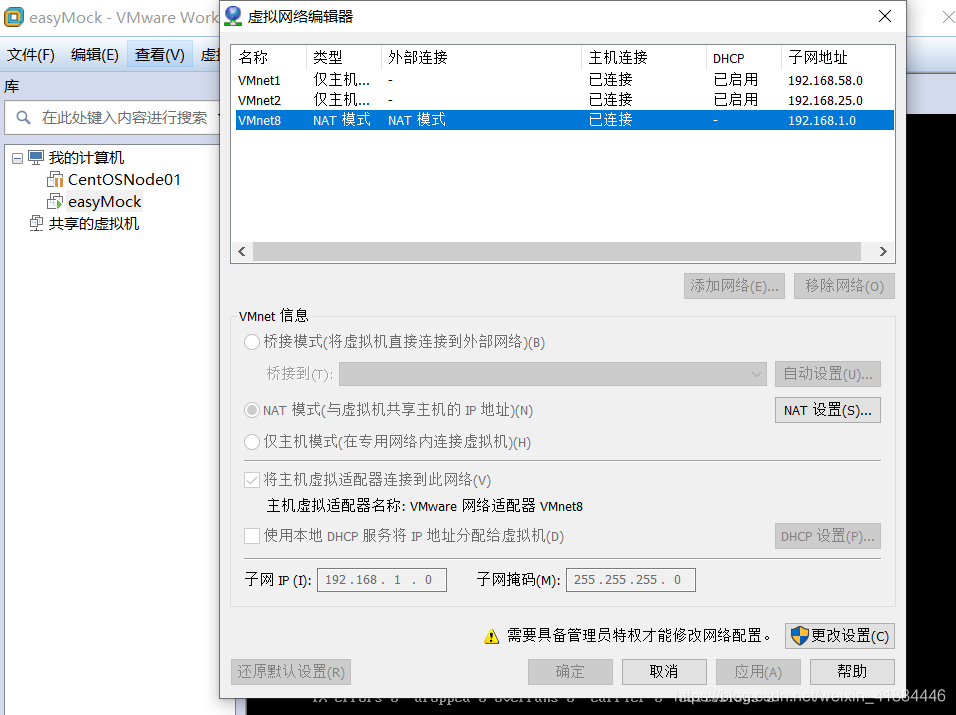Click 自动设置(U) button

point(828,374)
